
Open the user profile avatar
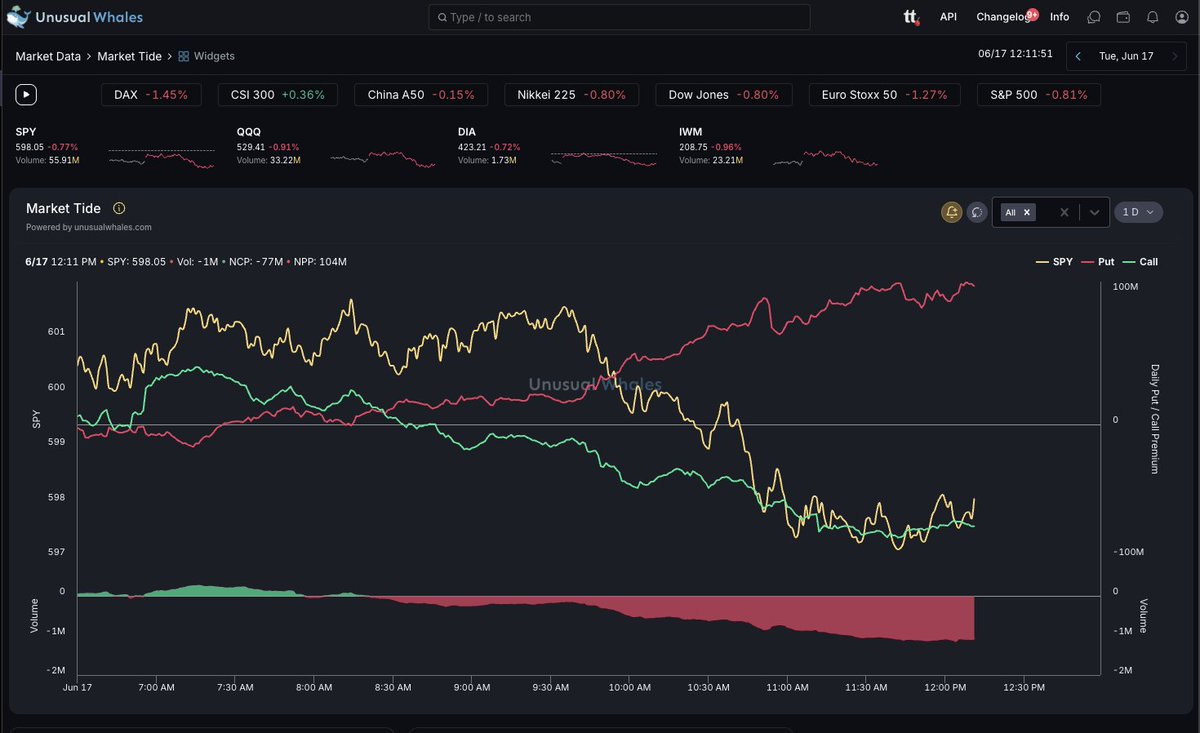point(1180,17)
